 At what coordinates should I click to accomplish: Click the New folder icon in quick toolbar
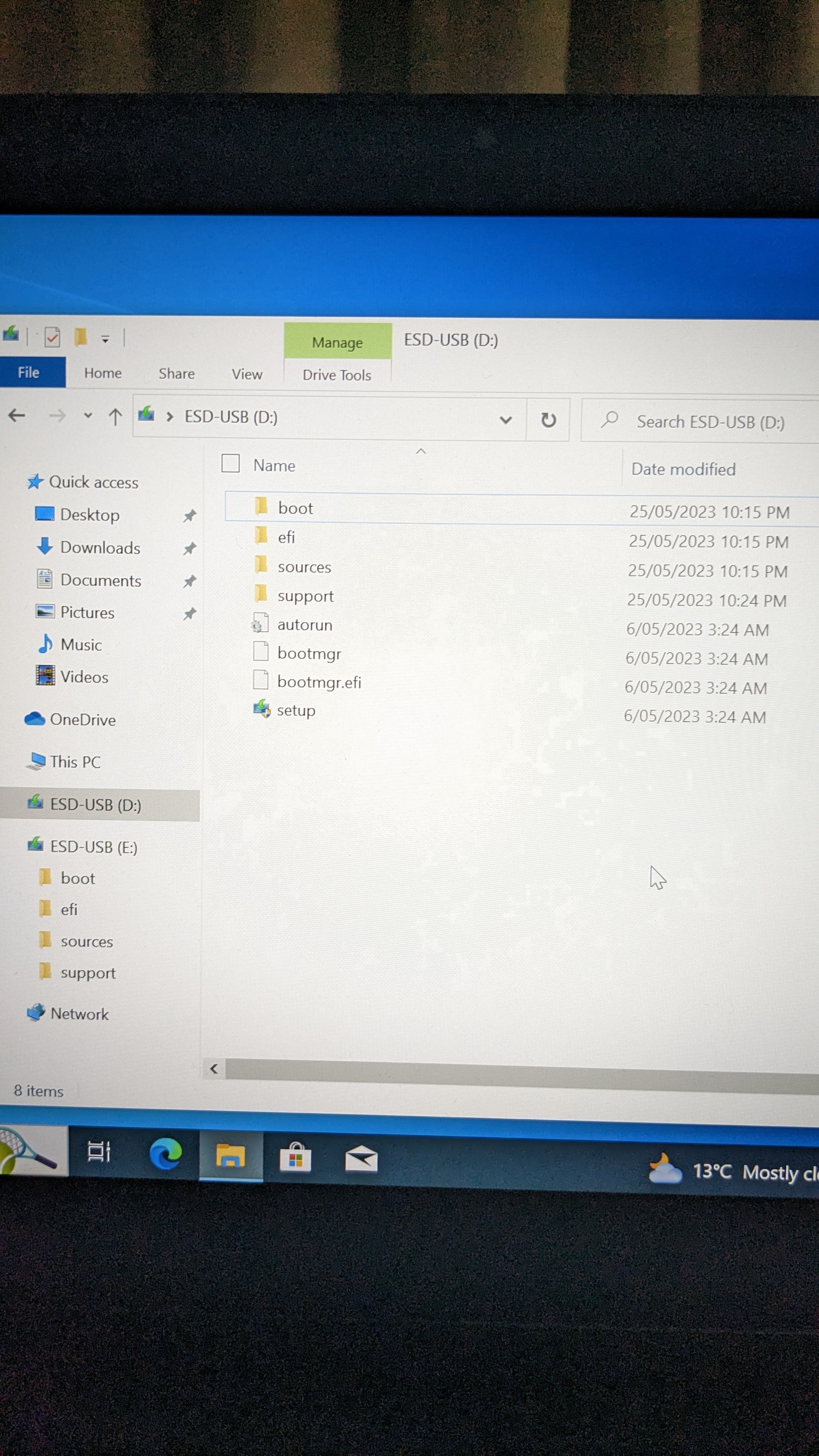click(81, 337)
